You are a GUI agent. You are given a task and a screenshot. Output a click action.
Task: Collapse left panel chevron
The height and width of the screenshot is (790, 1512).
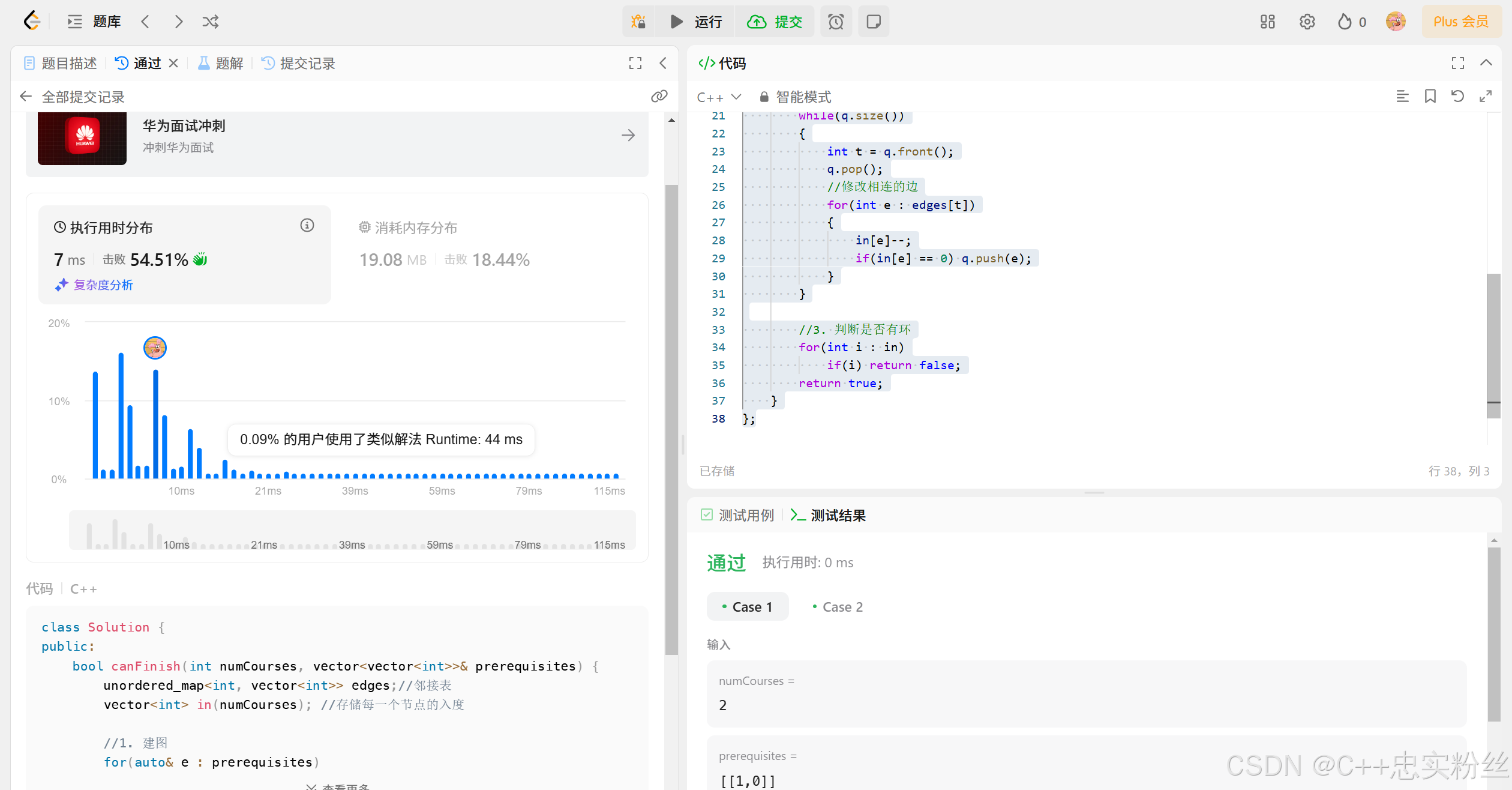point(663,63)
